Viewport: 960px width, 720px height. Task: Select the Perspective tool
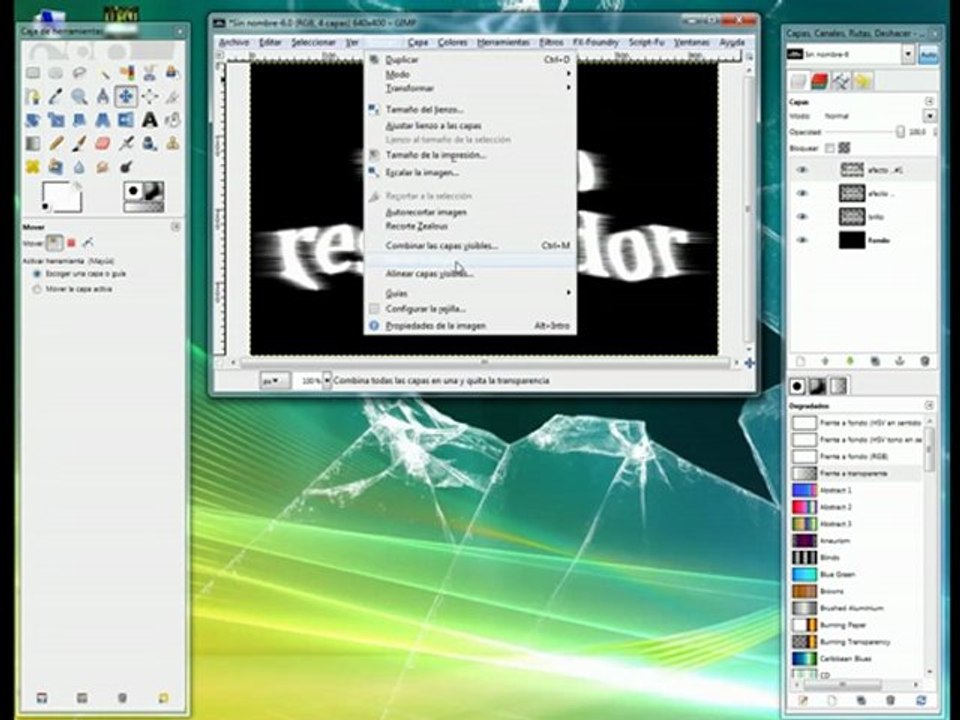point(103,119)
